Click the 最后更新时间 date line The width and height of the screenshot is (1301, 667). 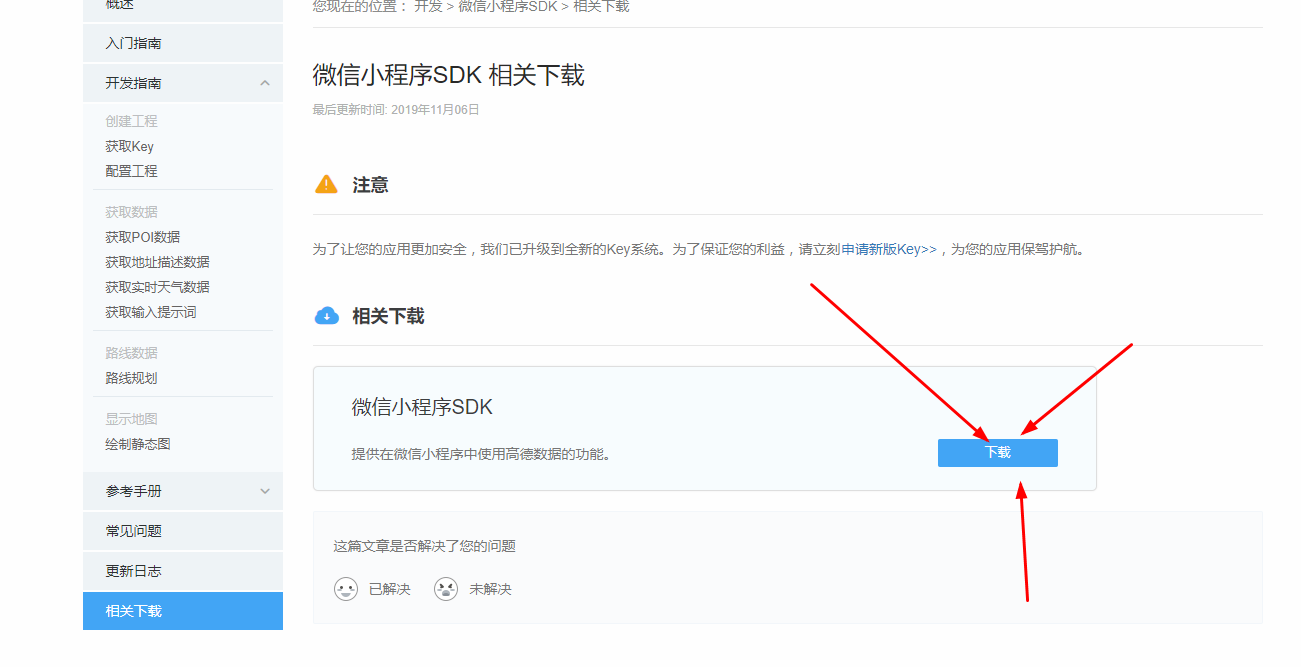tap(396, 110)
